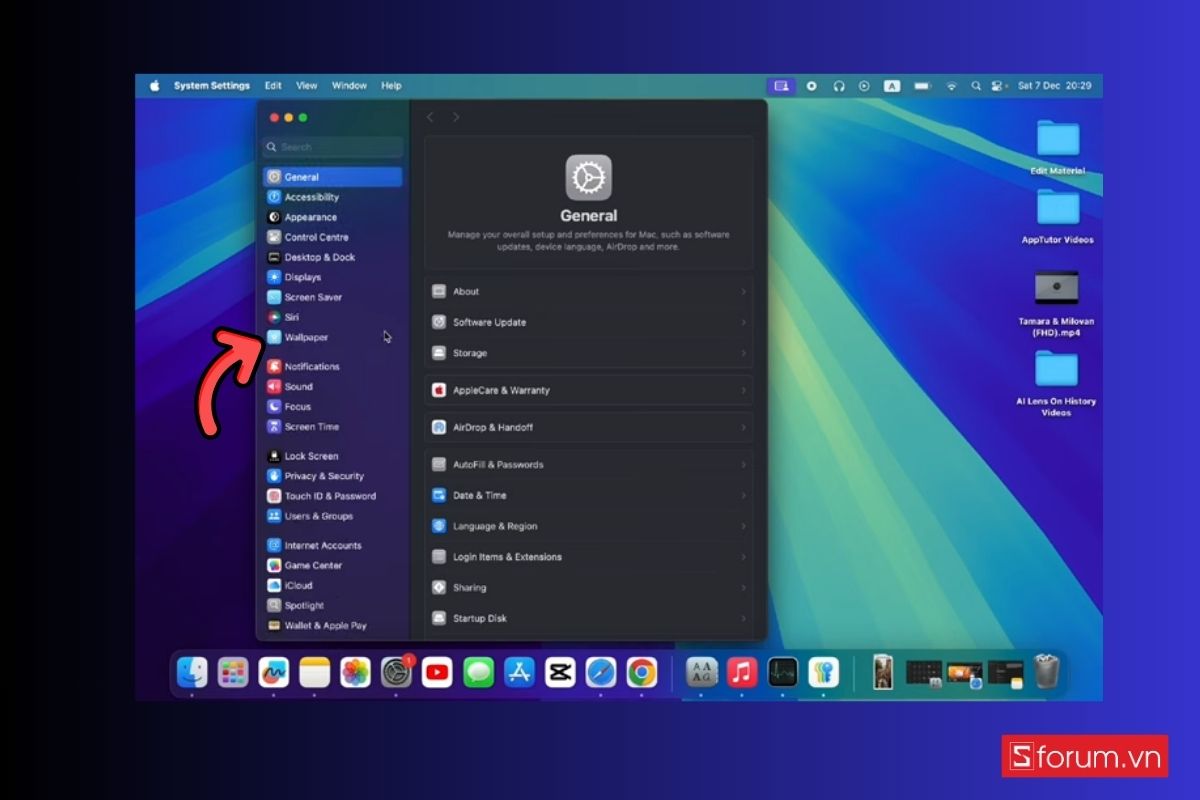Image resolution: width=1200 pixels, height=800 pixels.
Task: Select General in the settings sidebar
Action: [x=332, y=177]
